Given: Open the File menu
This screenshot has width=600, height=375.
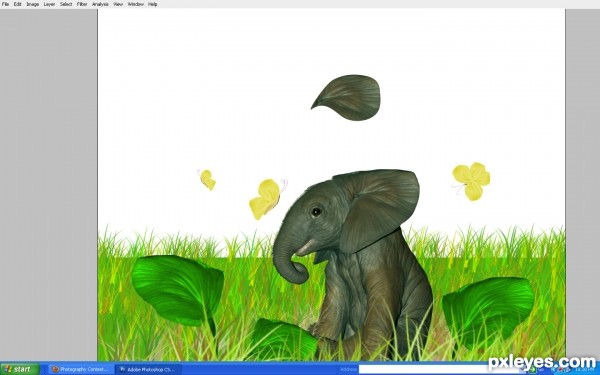Looking at the screenshot, I should click(x=5, y=4).
